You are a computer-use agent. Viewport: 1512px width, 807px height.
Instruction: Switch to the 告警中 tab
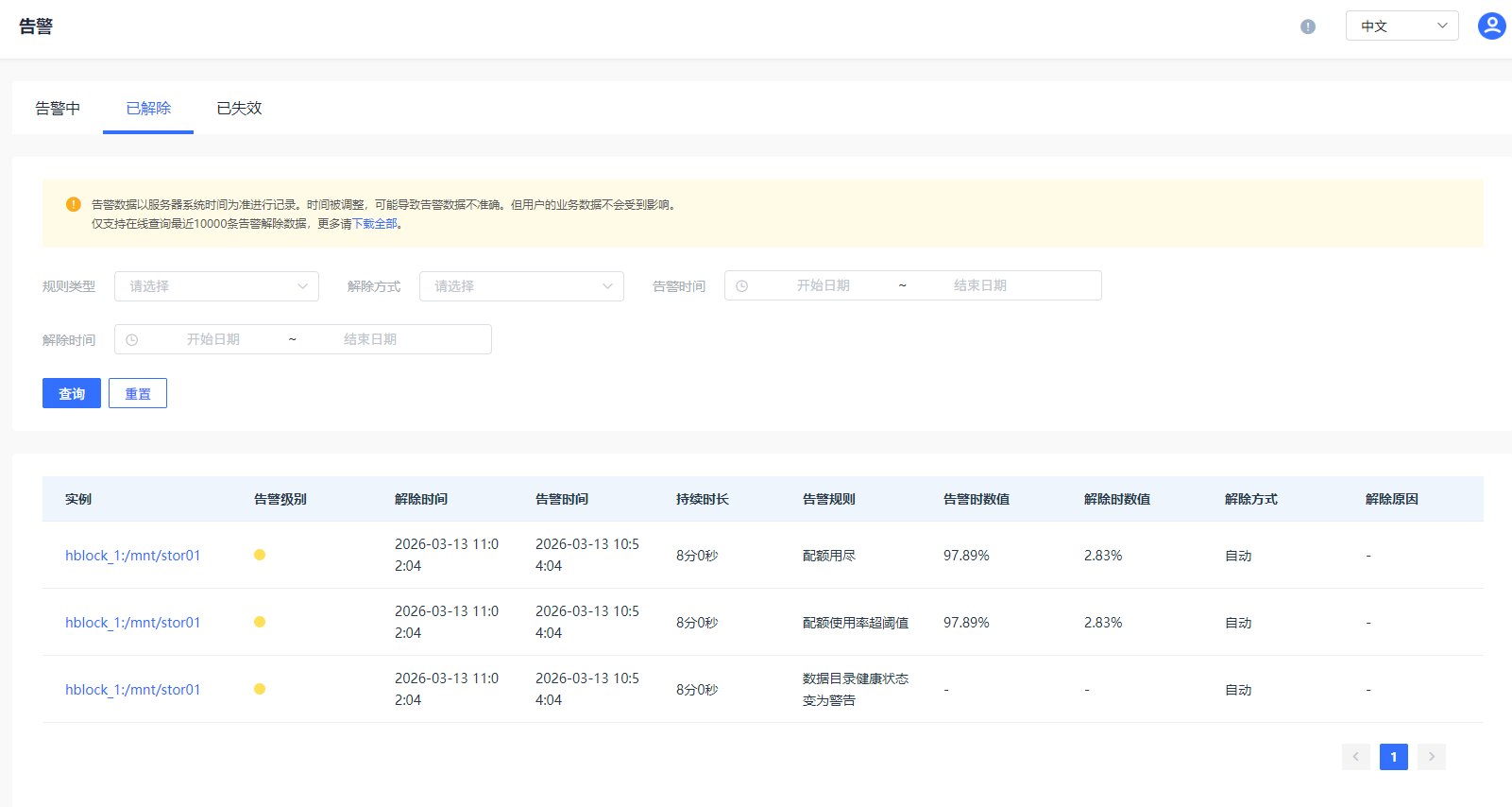(58, 109)
